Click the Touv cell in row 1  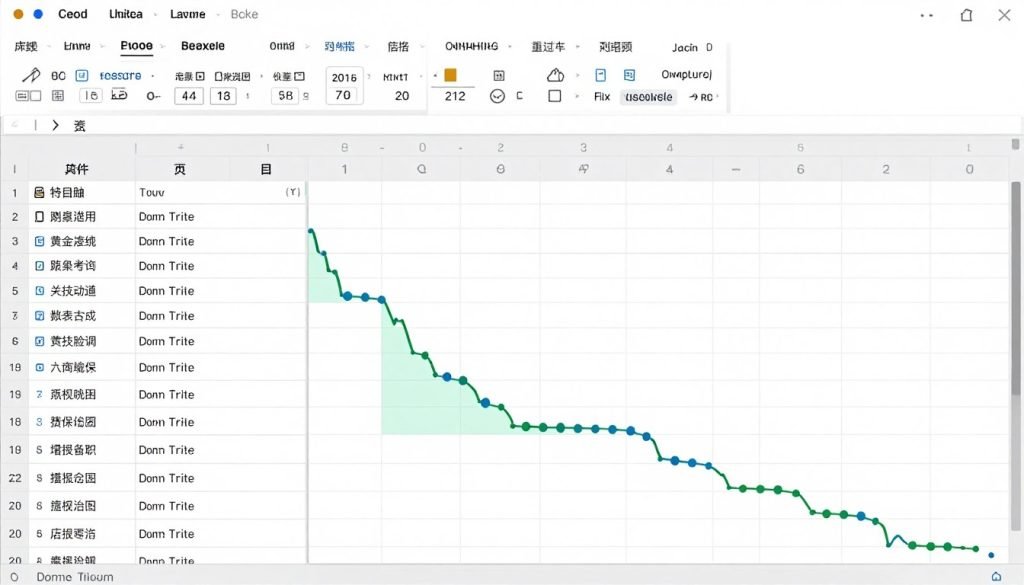pyautogui.click(x=220, y=192)
